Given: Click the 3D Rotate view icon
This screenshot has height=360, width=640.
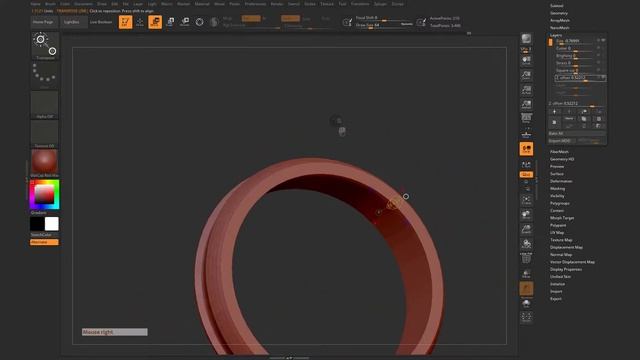Looking at the screenshot, I should tap(526, 244).
